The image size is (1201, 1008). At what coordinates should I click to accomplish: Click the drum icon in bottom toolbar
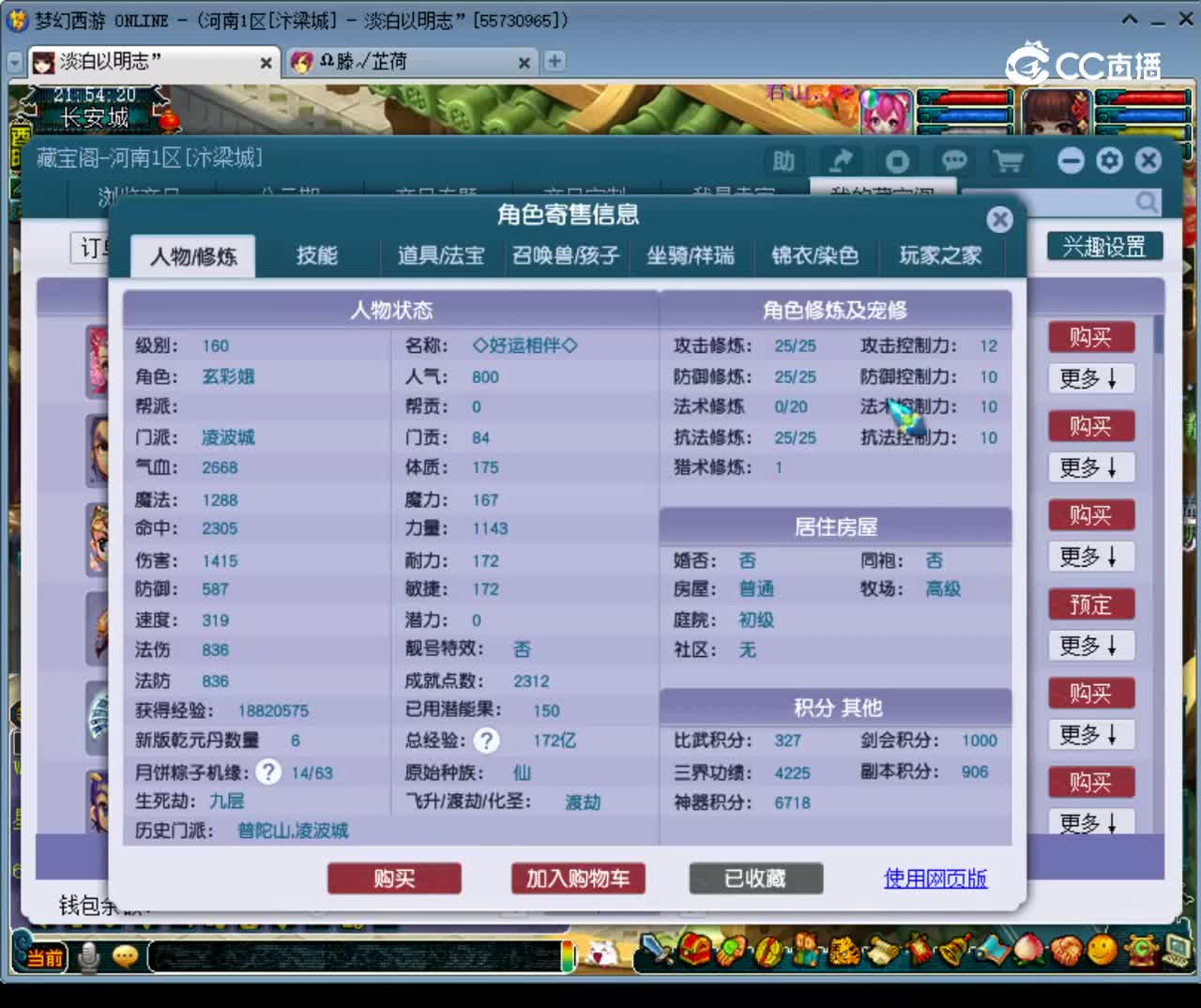[769, 952]
